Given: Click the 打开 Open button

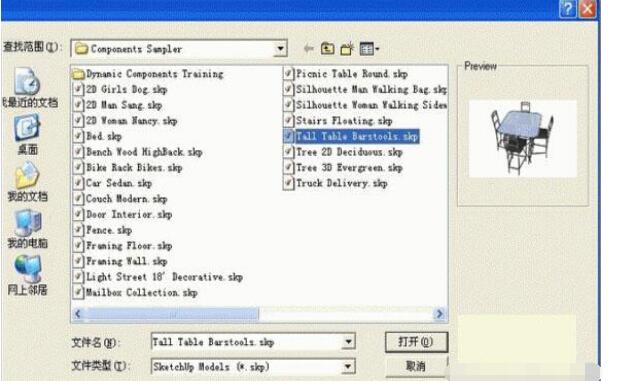Looking at the screenshot, I should click(x=416, y=342).
